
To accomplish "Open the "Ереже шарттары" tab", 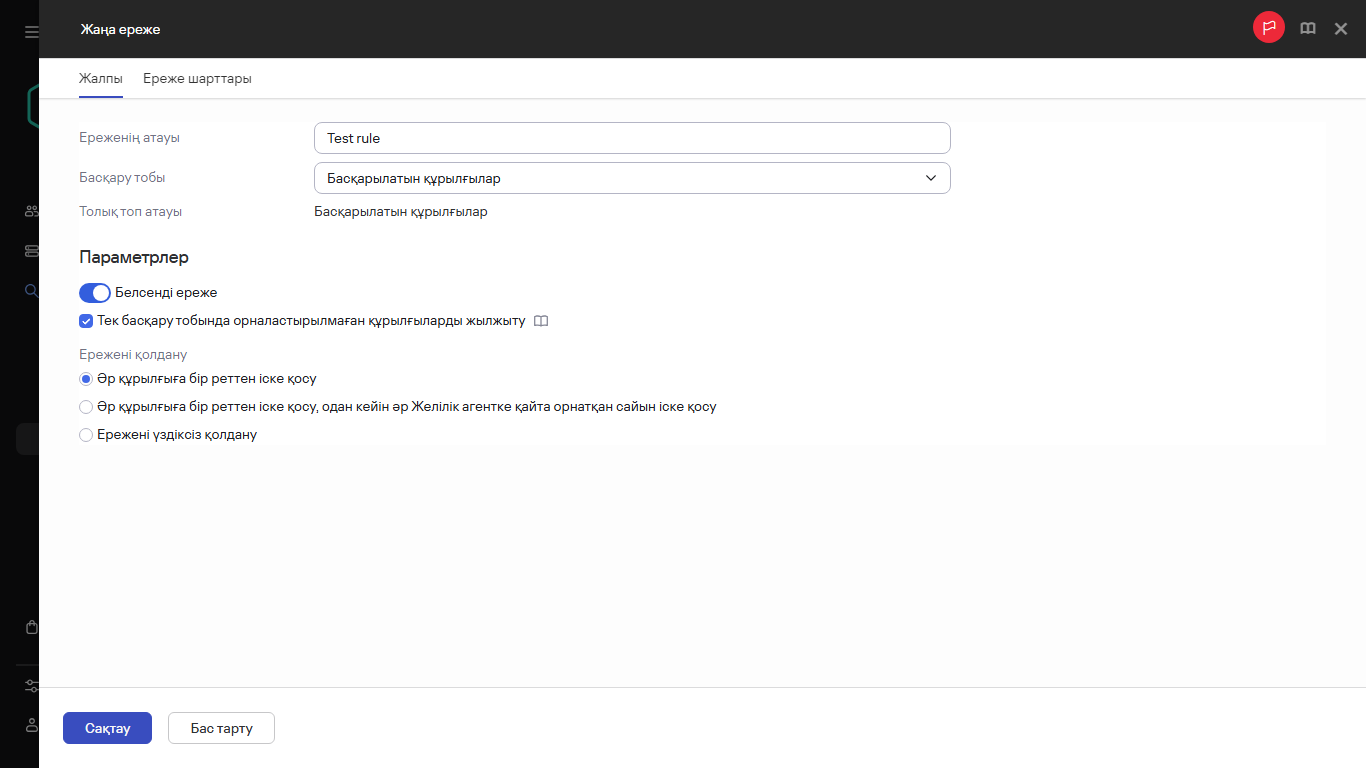I will (x=197, y=78).
